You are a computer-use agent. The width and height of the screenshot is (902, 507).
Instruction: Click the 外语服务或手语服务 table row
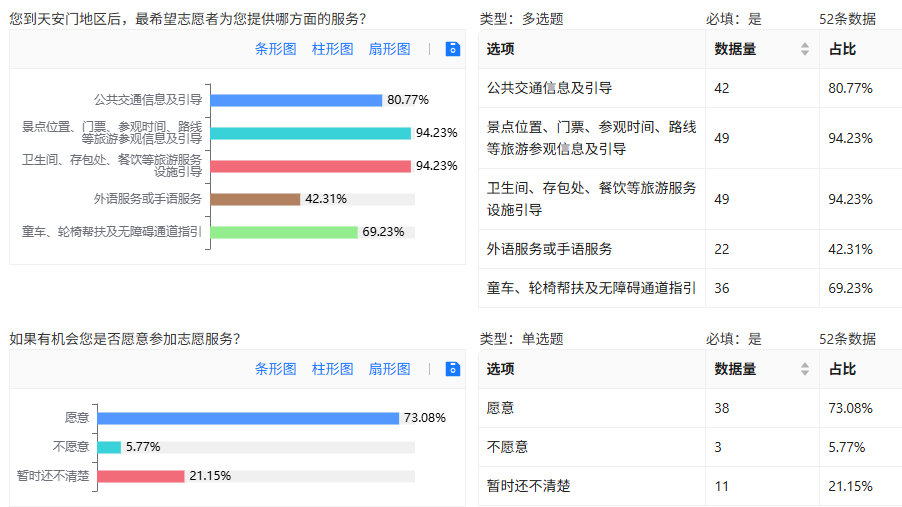pos(690,249)
